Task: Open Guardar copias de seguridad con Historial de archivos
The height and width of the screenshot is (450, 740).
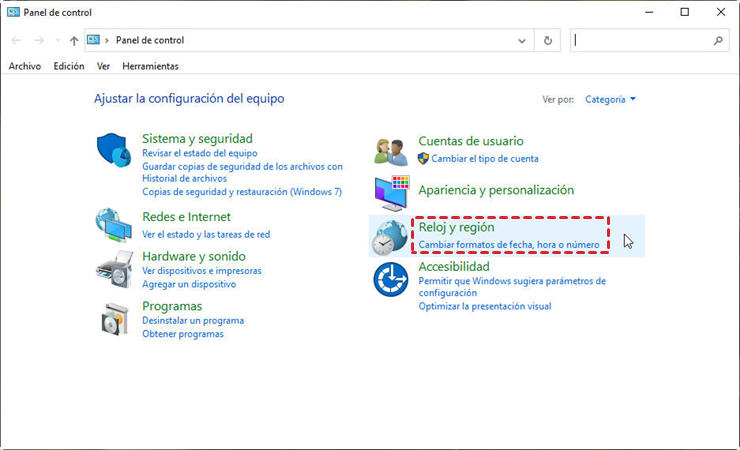Action: (242, 173)
